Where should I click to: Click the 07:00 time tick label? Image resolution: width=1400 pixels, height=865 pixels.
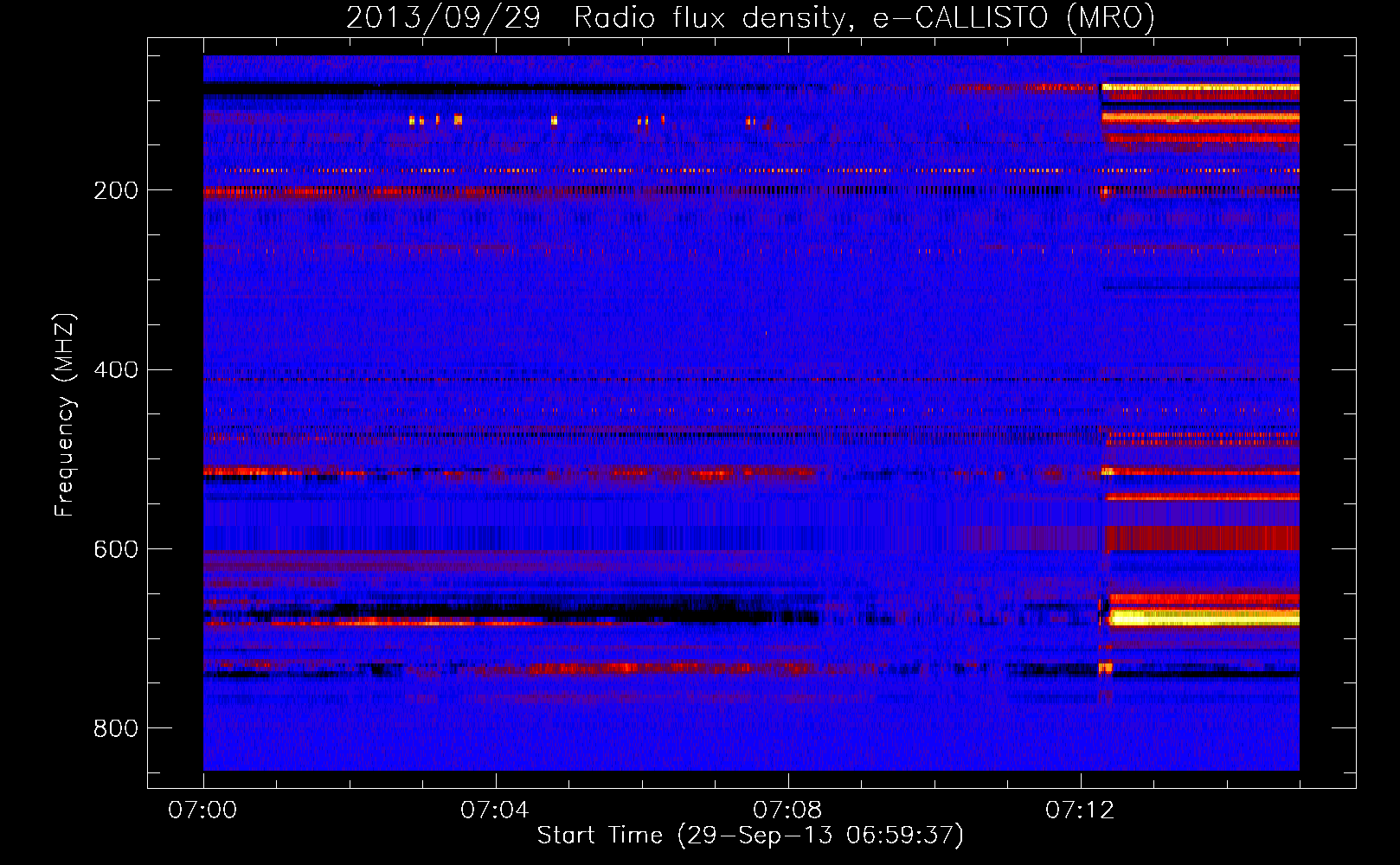coord(202,811)
